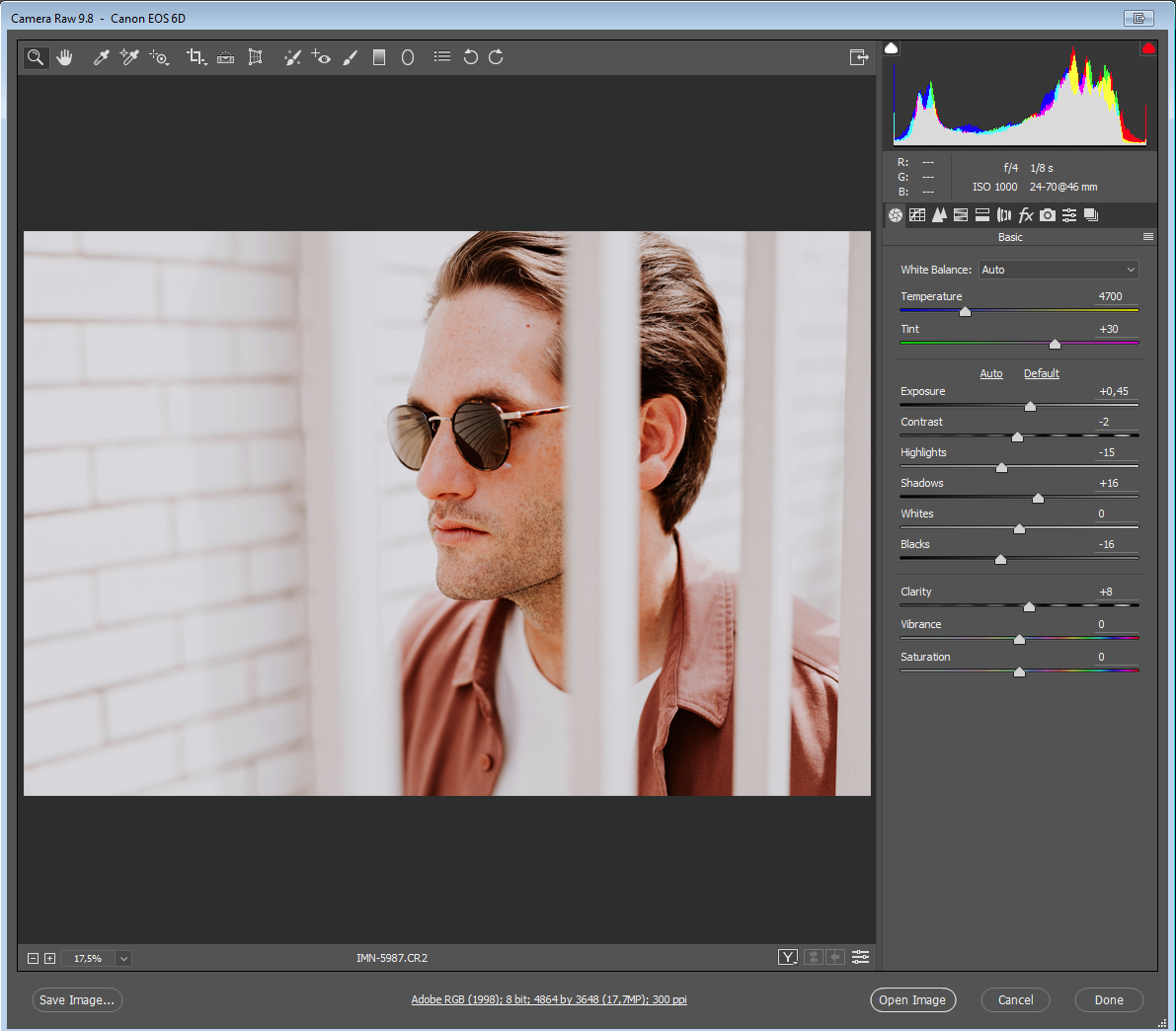Switch to the Tone Curve tab
This screenshot has width=1176, height=1031.
point(917,215)
